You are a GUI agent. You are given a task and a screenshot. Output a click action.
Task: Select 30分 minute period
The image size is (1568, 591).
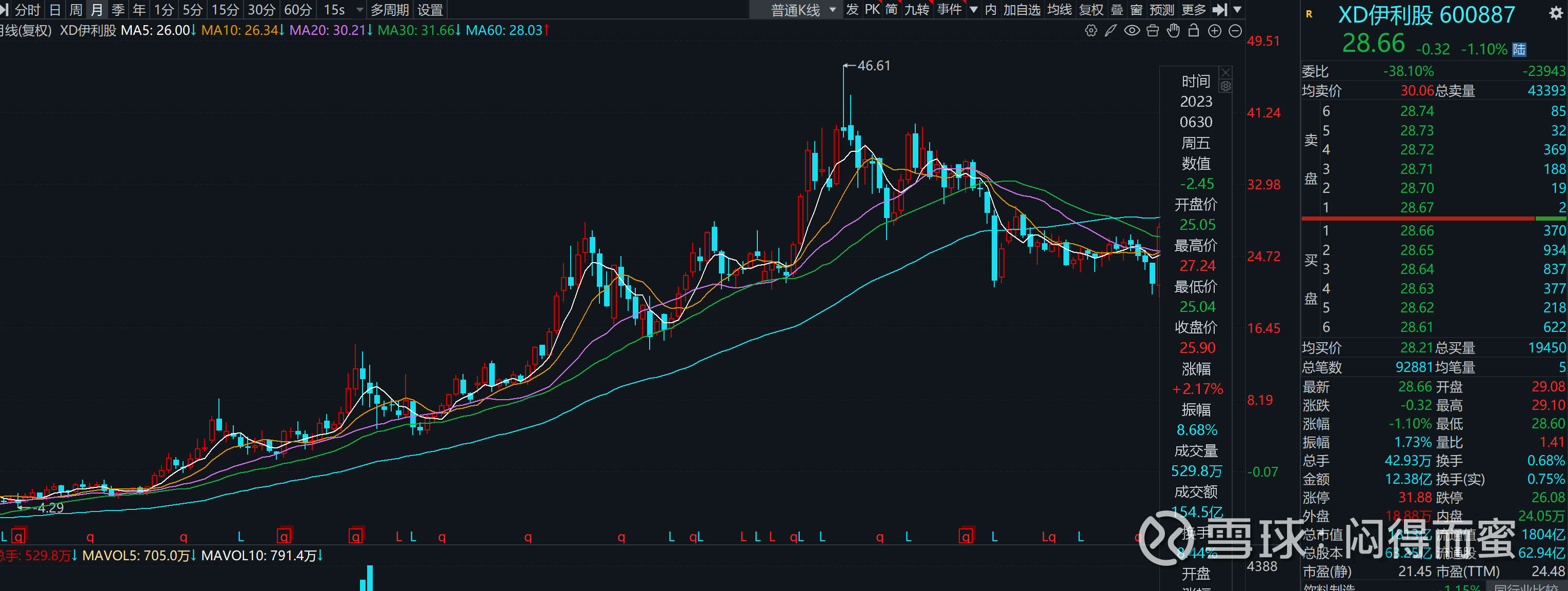coord(262,10)
